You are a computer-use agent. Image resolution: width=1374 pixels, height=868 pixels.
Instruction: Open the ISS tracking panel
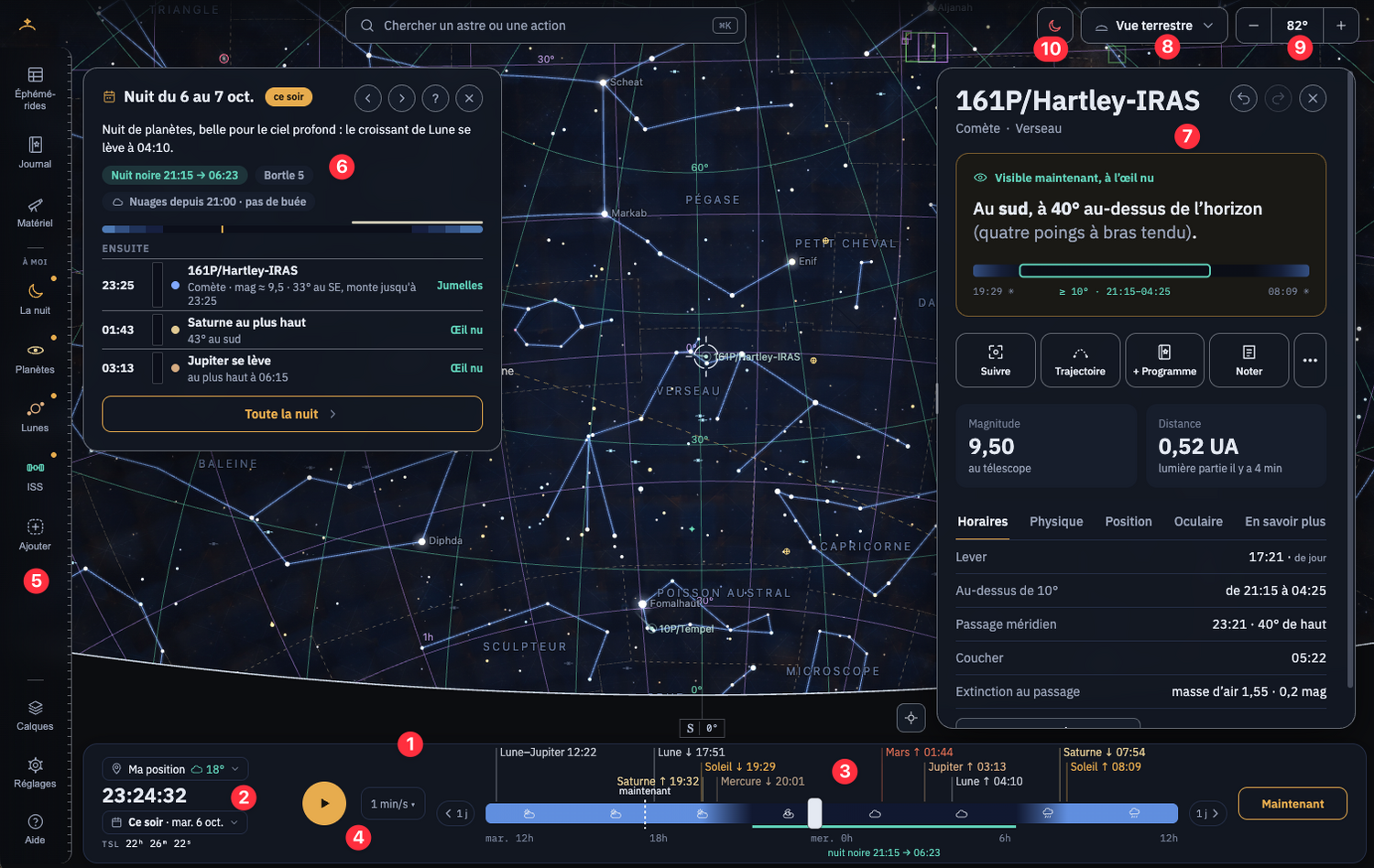35,476
